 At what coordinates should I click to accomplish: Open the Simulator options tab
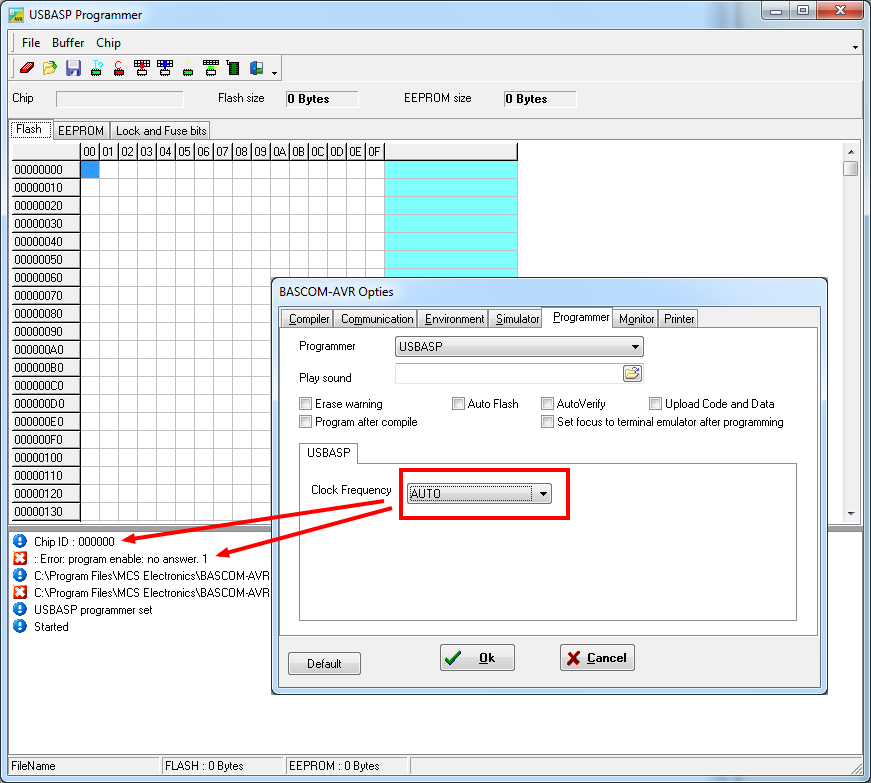[517, 319]
